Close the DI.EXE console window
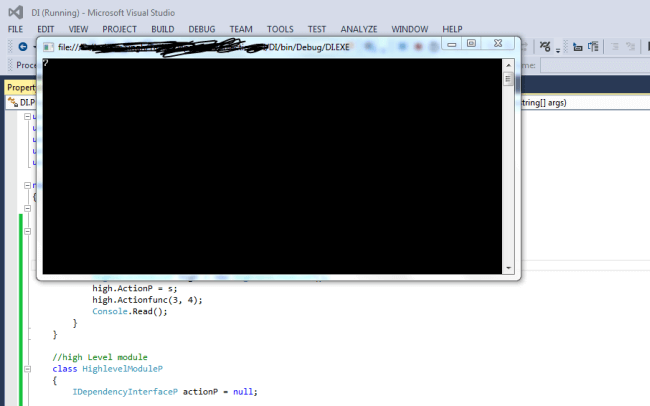 coord(498,44)
